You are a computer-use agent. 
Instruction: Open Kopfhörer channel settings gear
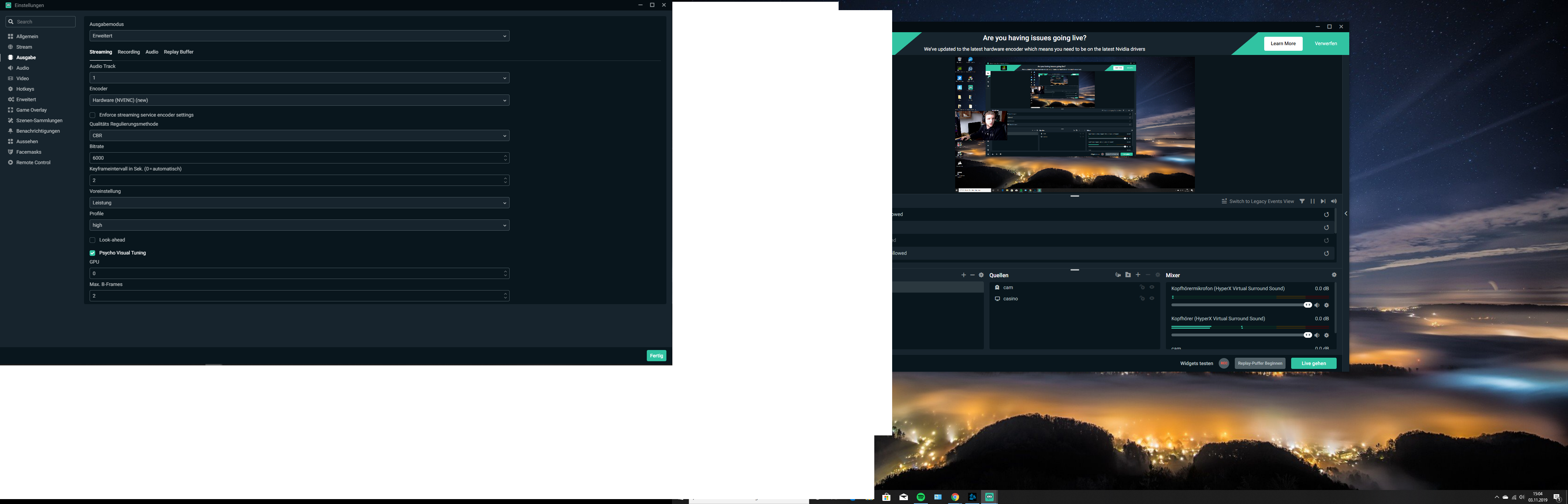[1327, 335]
